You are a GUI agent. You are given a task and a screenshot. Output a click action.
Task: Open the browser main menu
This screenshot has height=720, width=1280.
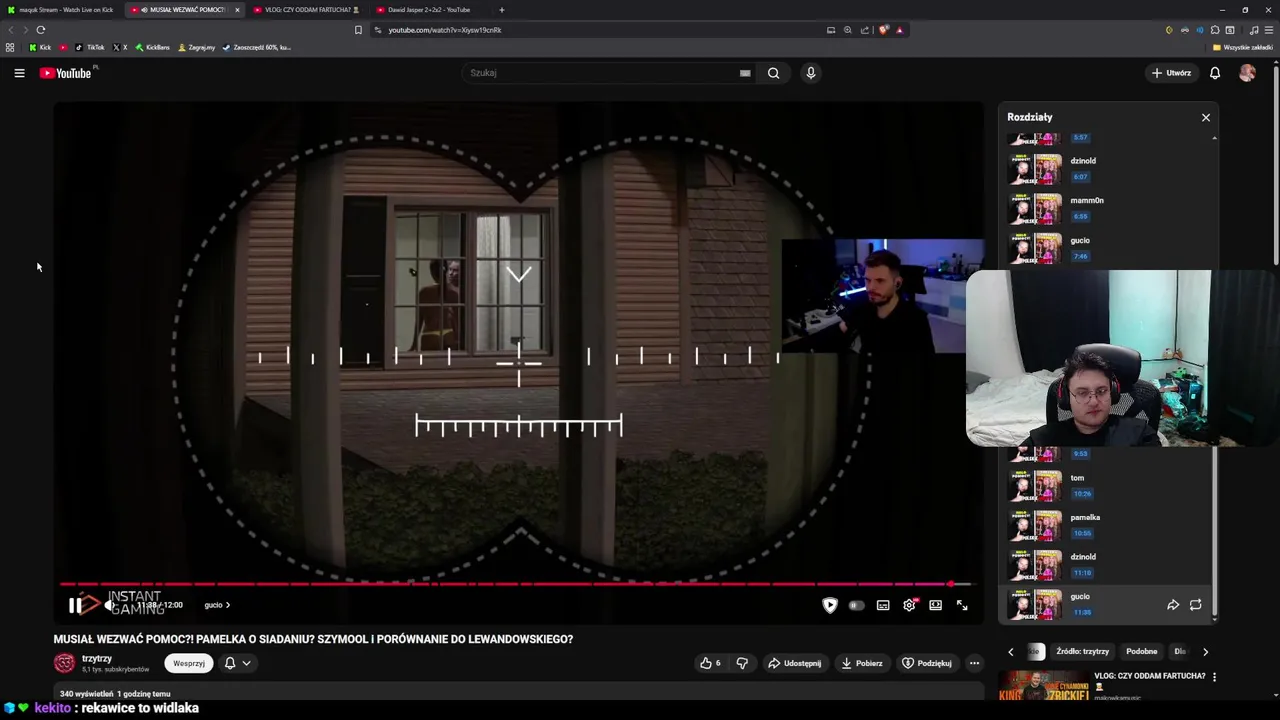coord(1269,30)
